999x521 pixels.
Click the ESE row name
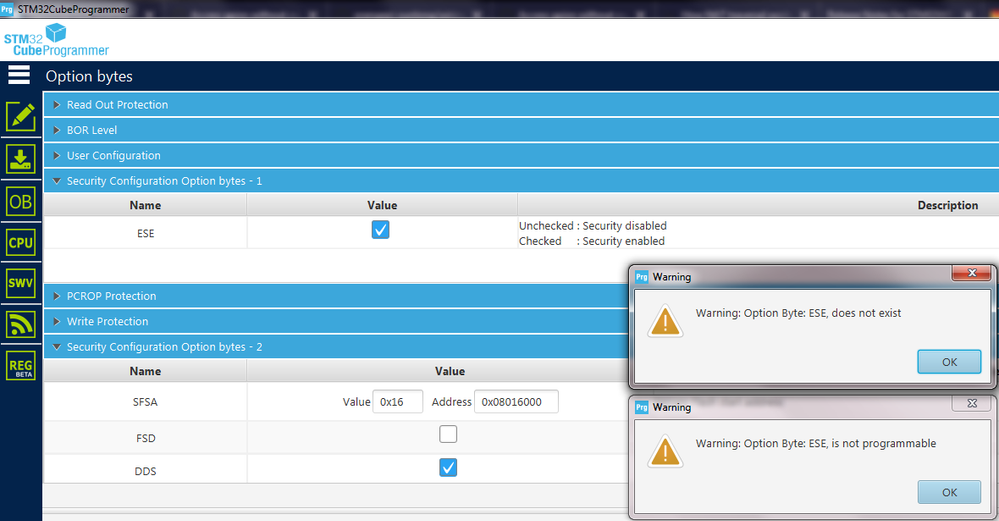[x=145, y=233]
